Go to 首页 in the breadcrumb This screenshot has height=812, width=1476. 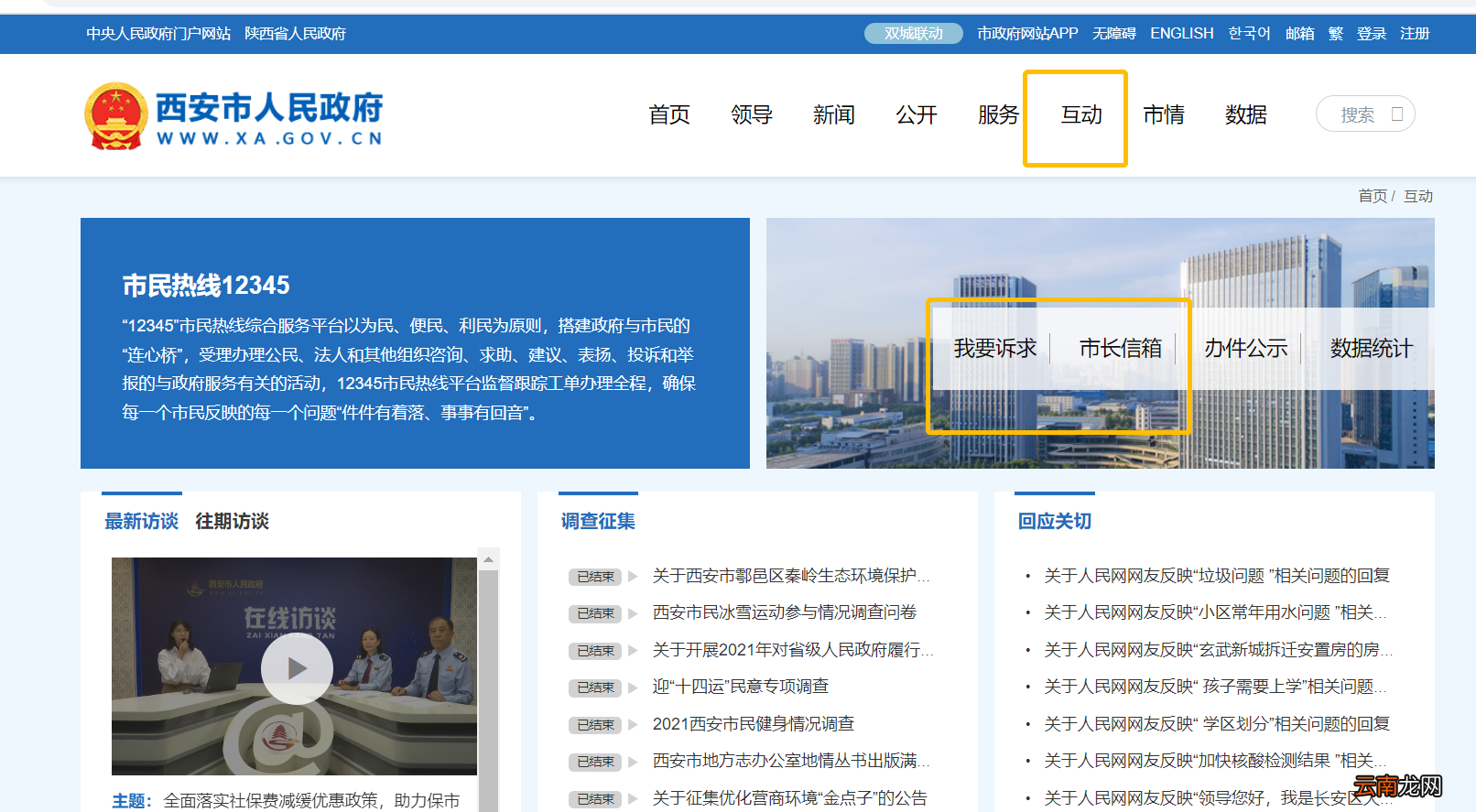[x=1373, y=196]
